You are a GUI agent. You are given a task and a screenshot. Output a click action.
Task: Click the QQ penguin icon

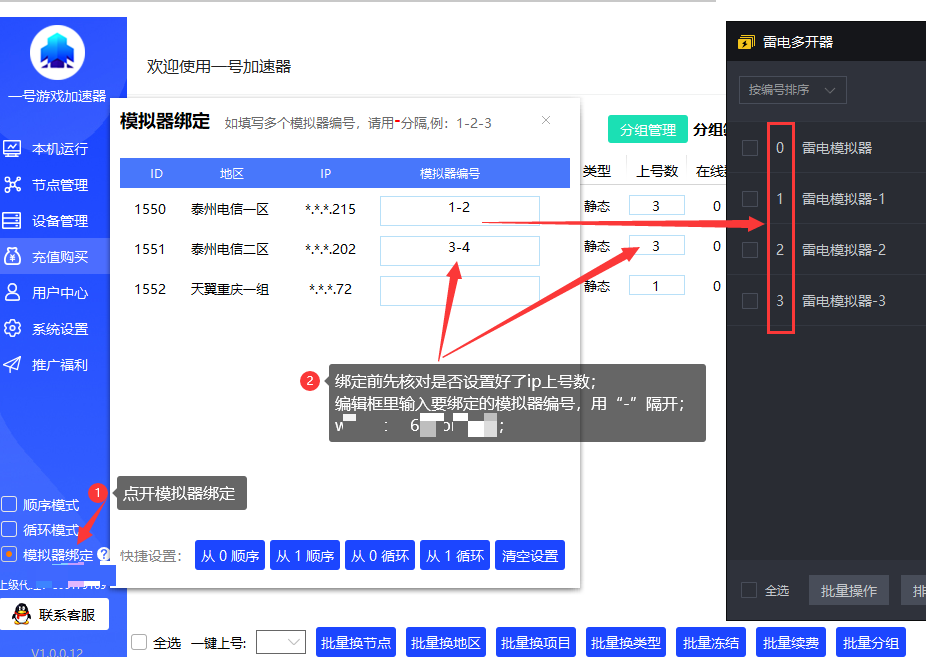(x=22, y=614)
